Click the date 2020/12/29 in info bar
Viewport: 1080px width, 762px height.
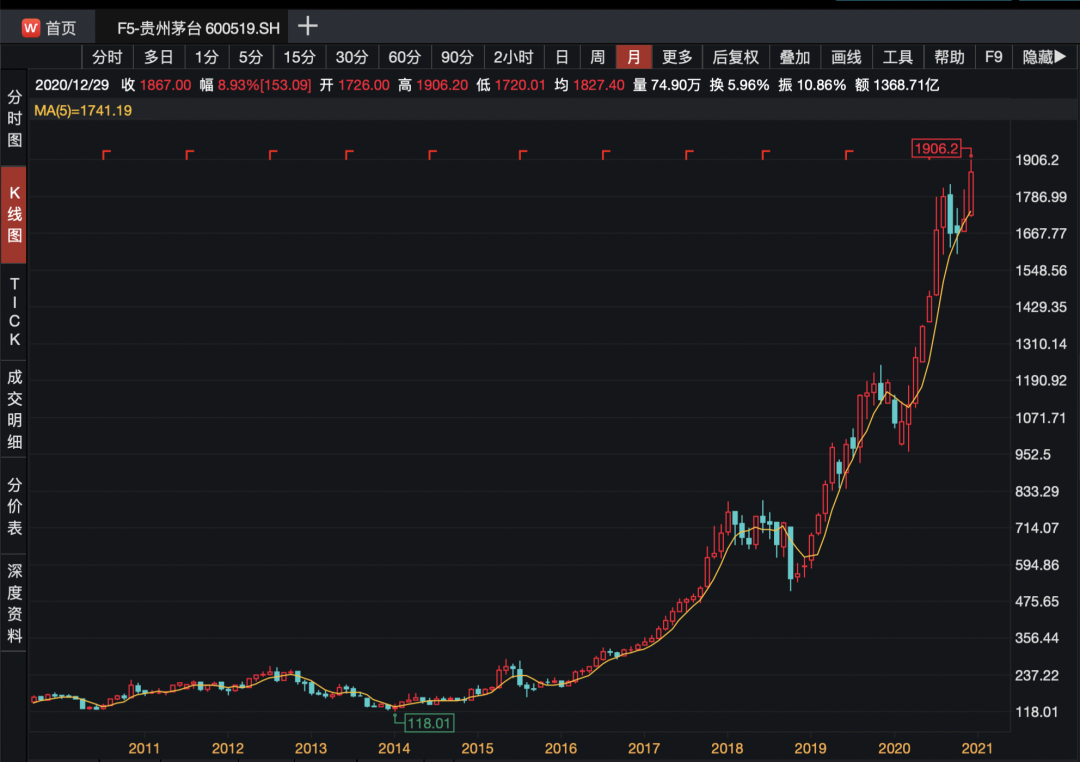click(72, 85)
